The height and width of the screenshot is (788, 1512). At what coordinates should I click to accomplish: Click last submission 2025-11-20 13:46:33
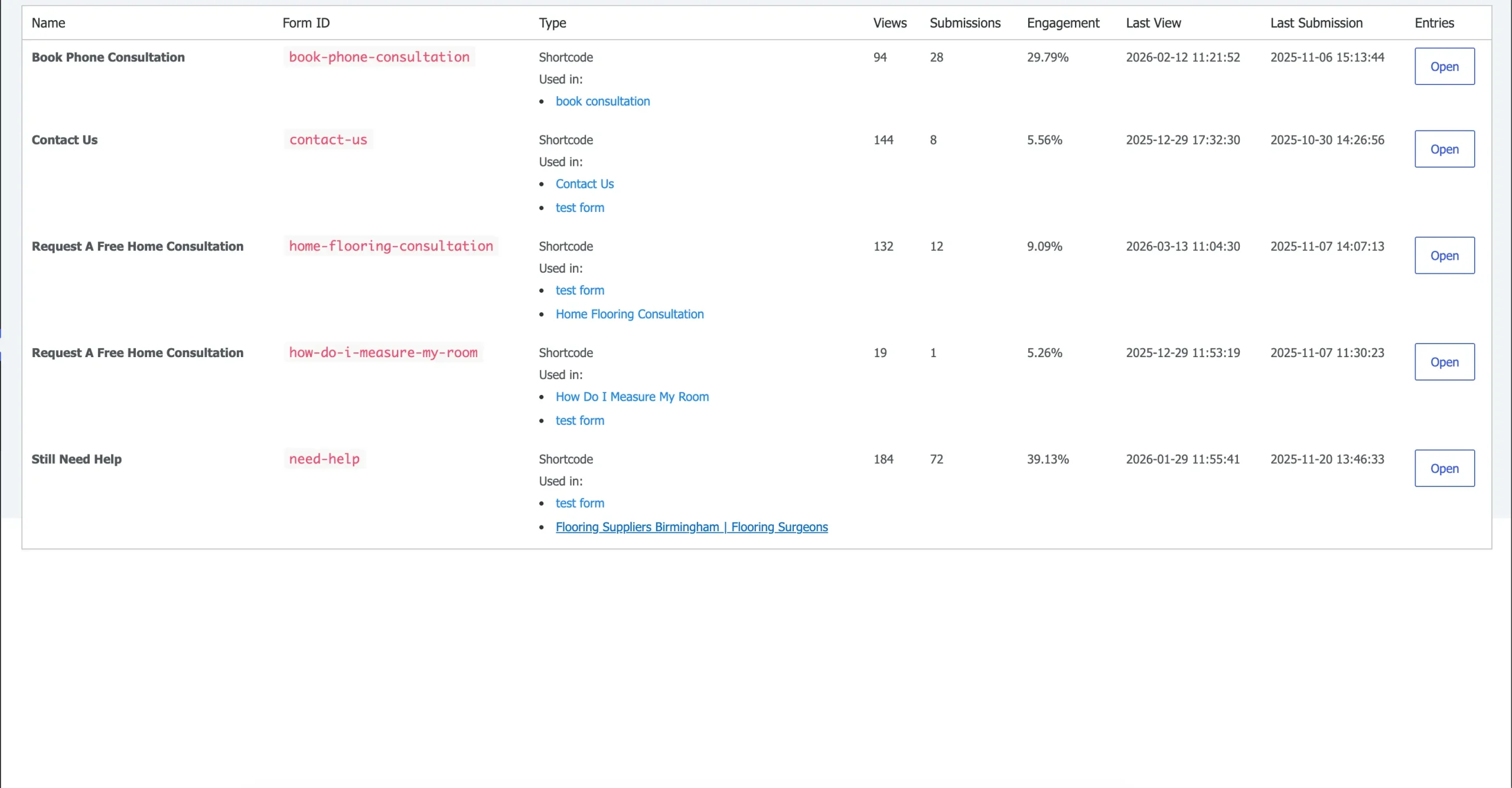coord(1327,459)
